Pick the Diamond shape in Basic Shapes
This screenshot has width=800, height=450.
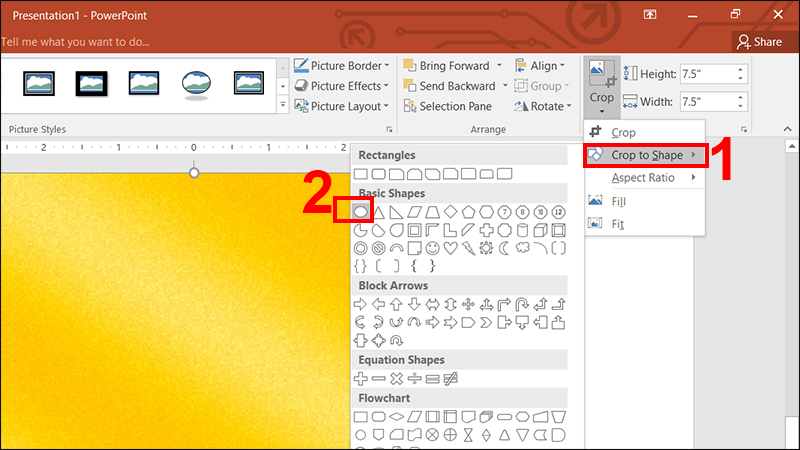(x=451, y=211)
